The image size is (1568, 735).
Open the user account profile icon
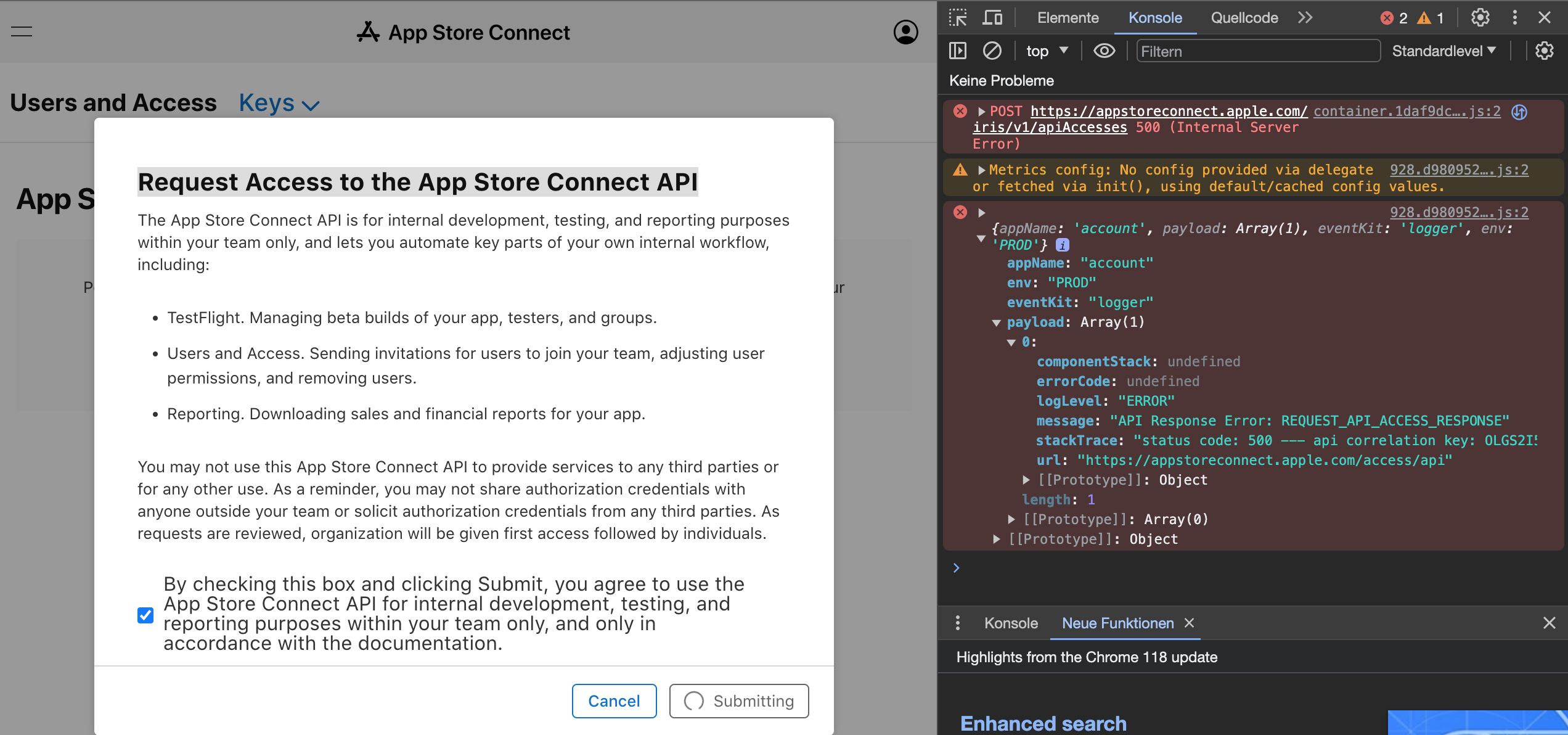[905, 32]
